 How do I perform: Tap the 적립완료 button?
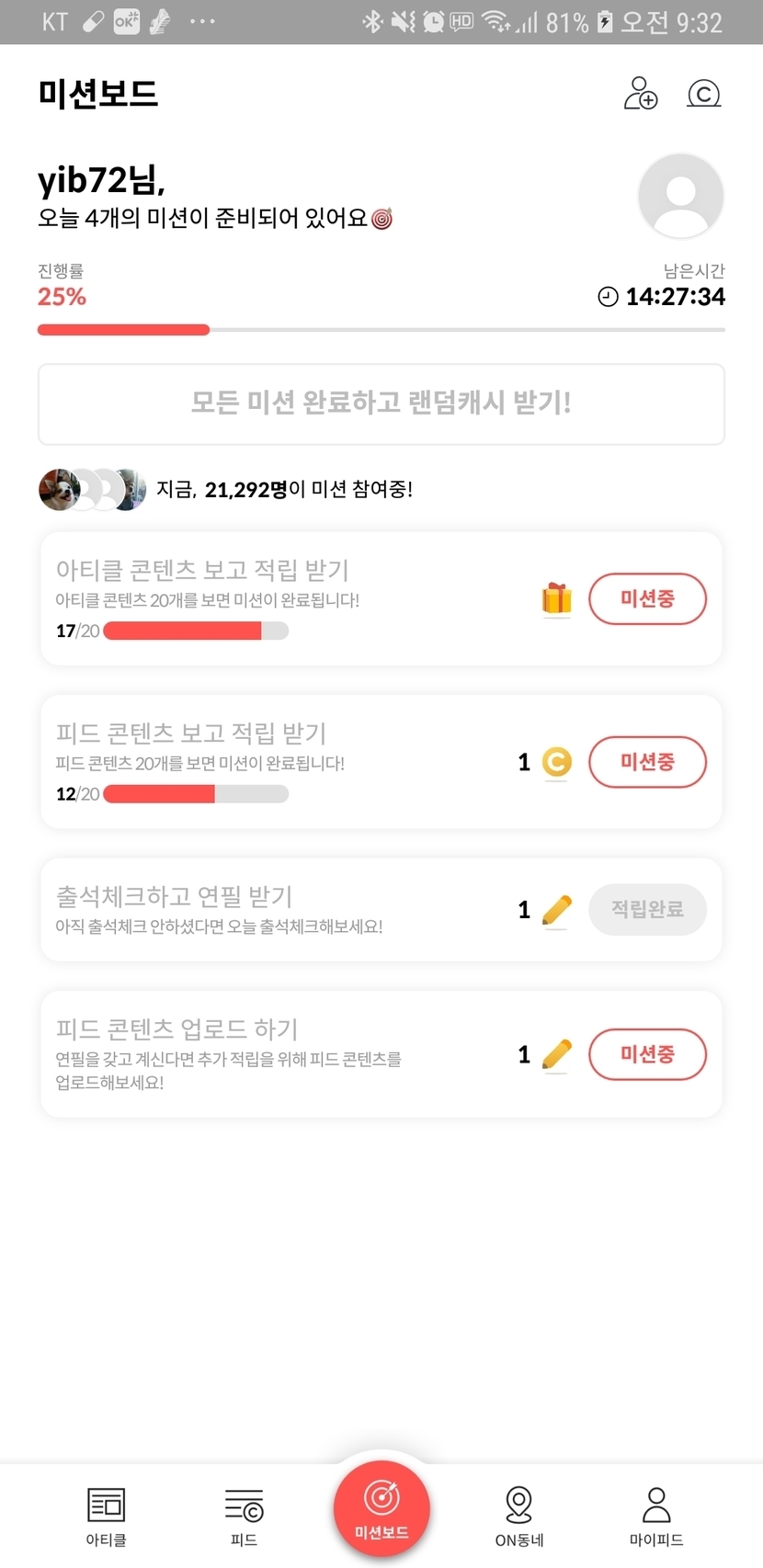[x=647, y=910]
